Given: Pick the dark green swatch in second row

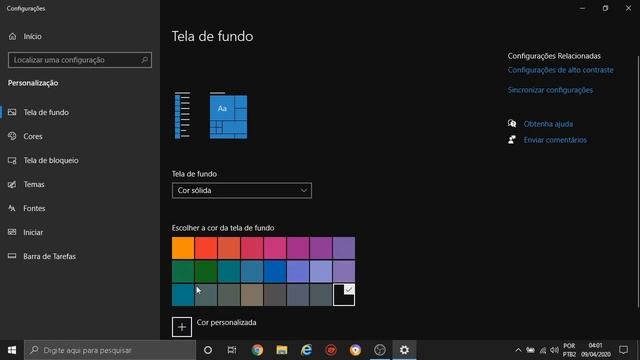Looking at the screenshot, I should [x=206, y=271].
